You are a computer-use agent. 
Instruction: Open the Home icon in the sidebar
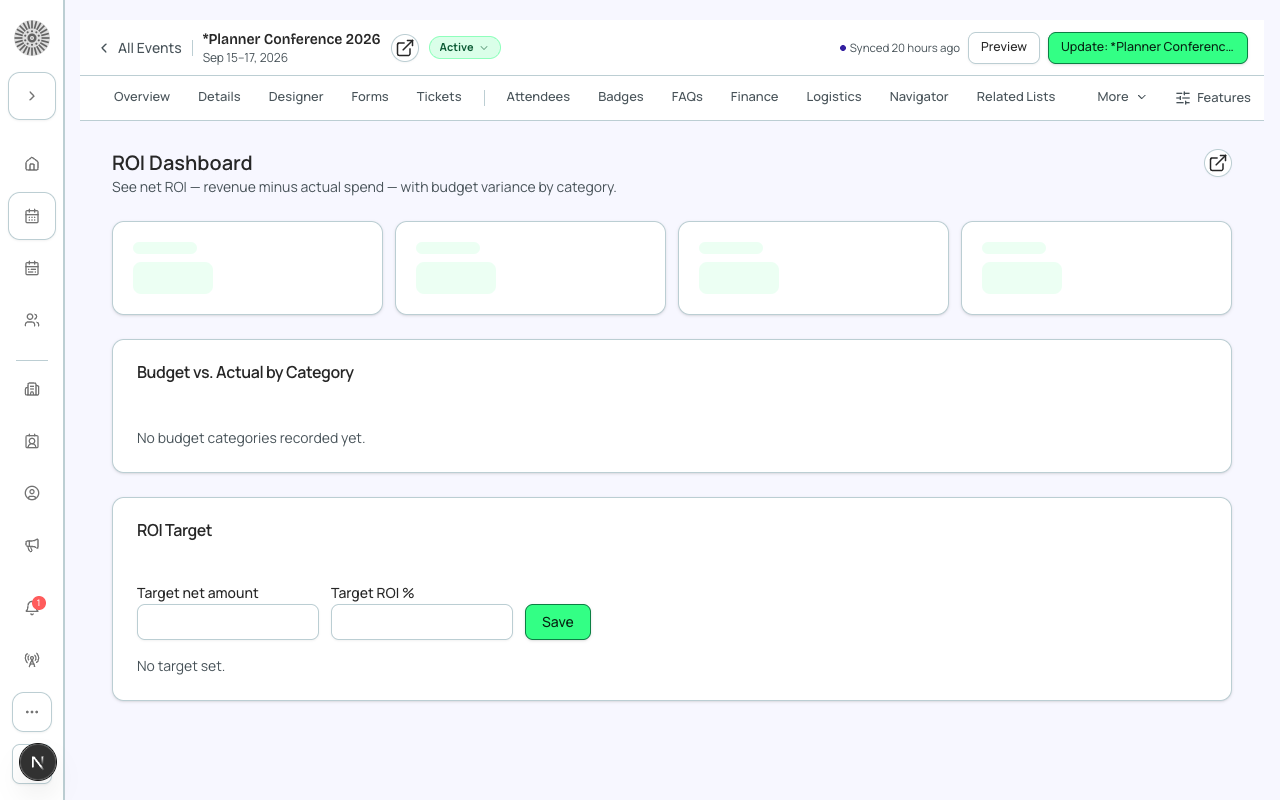(32, 164)
